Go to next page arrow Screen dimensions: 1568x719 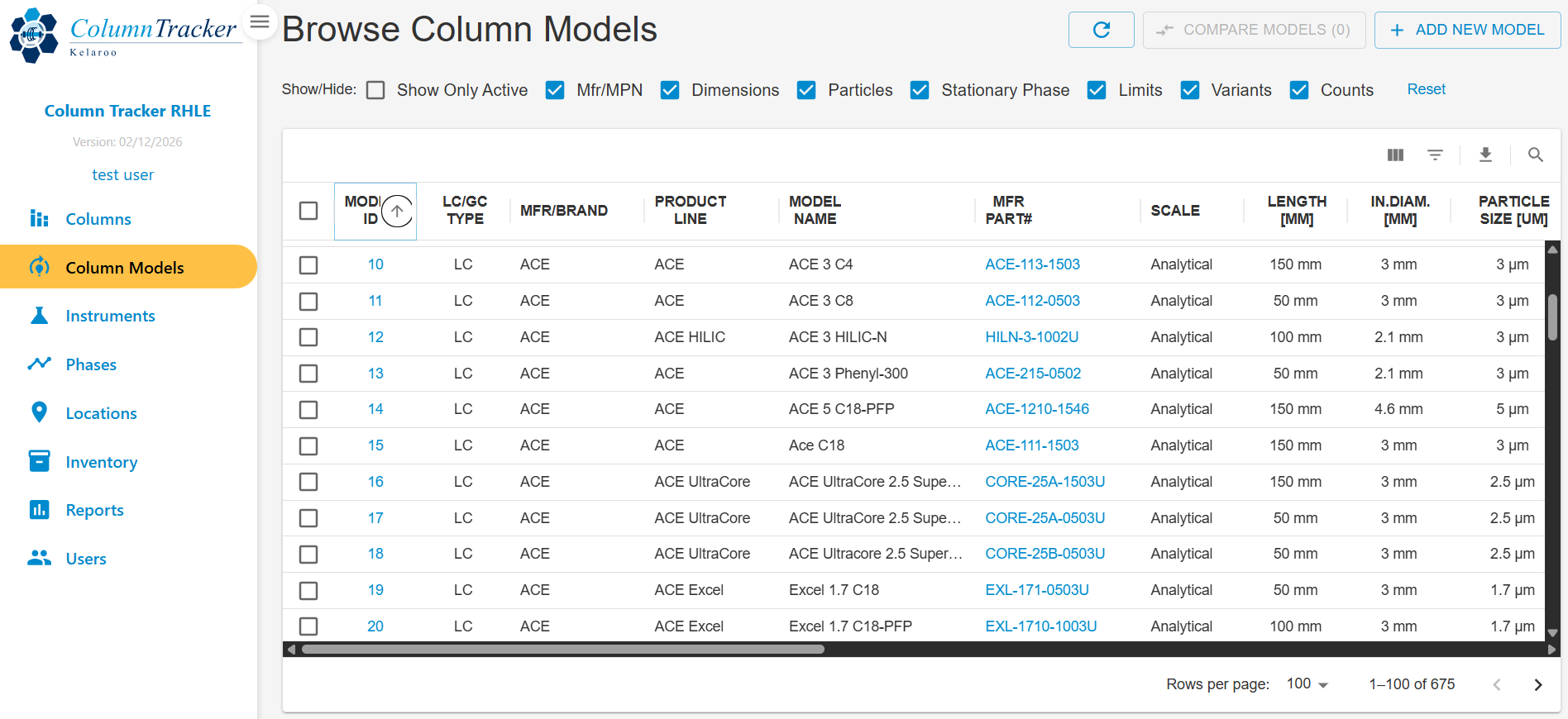(x=1537, y=684)
